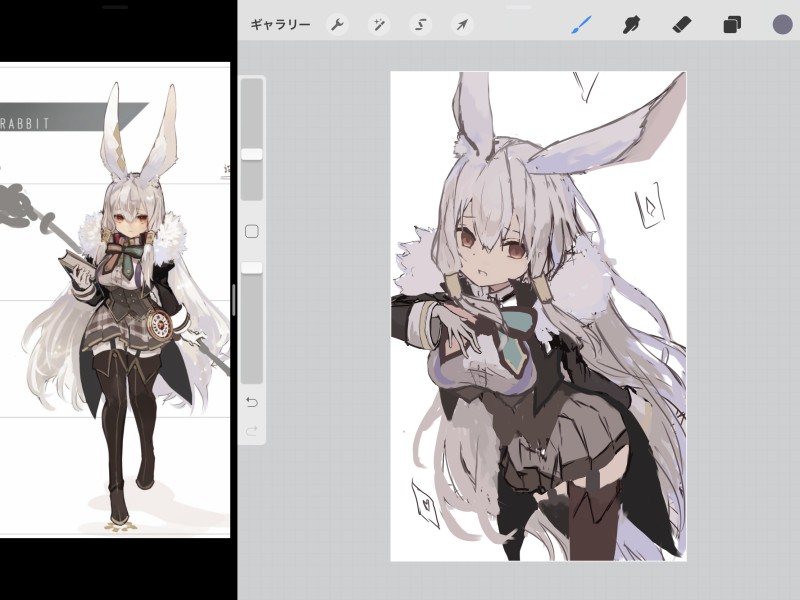Tap the square modify button on sidebar

pyautogui.click(x=252, y=232)
